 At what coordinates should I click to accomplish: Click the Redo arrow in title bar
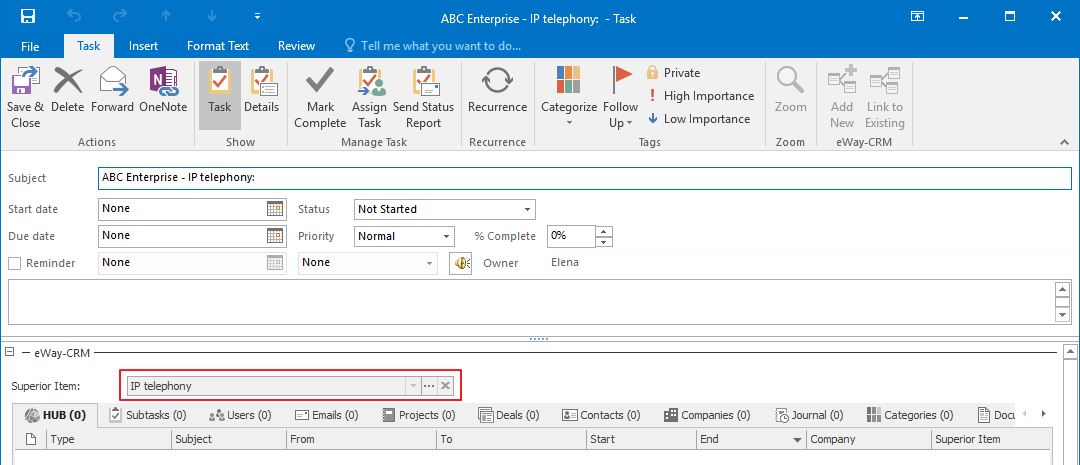[x=119, y=16]
